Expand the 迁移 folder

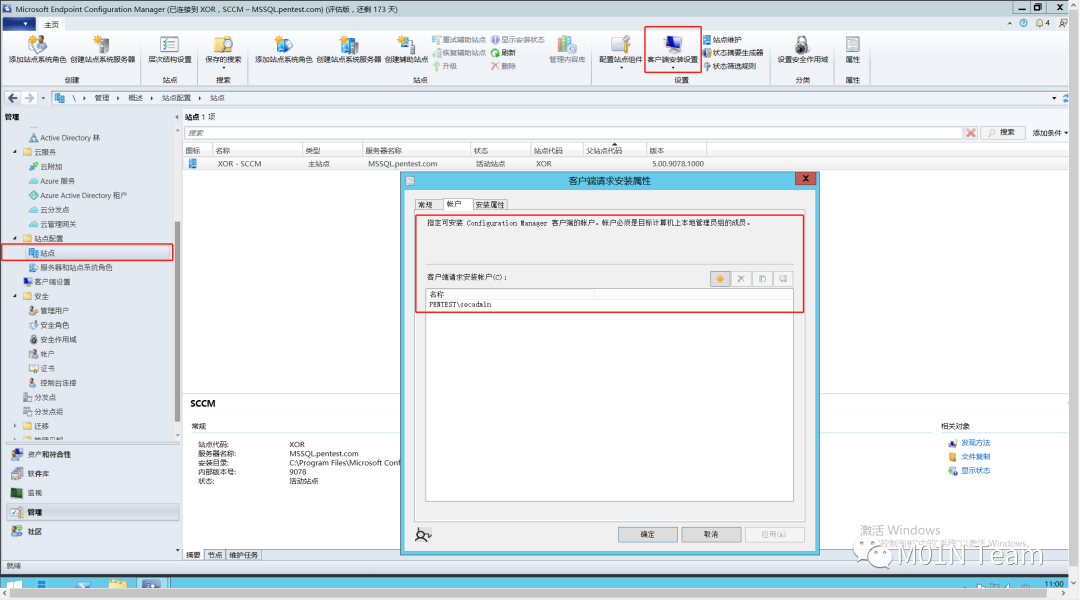pos(15,426)
